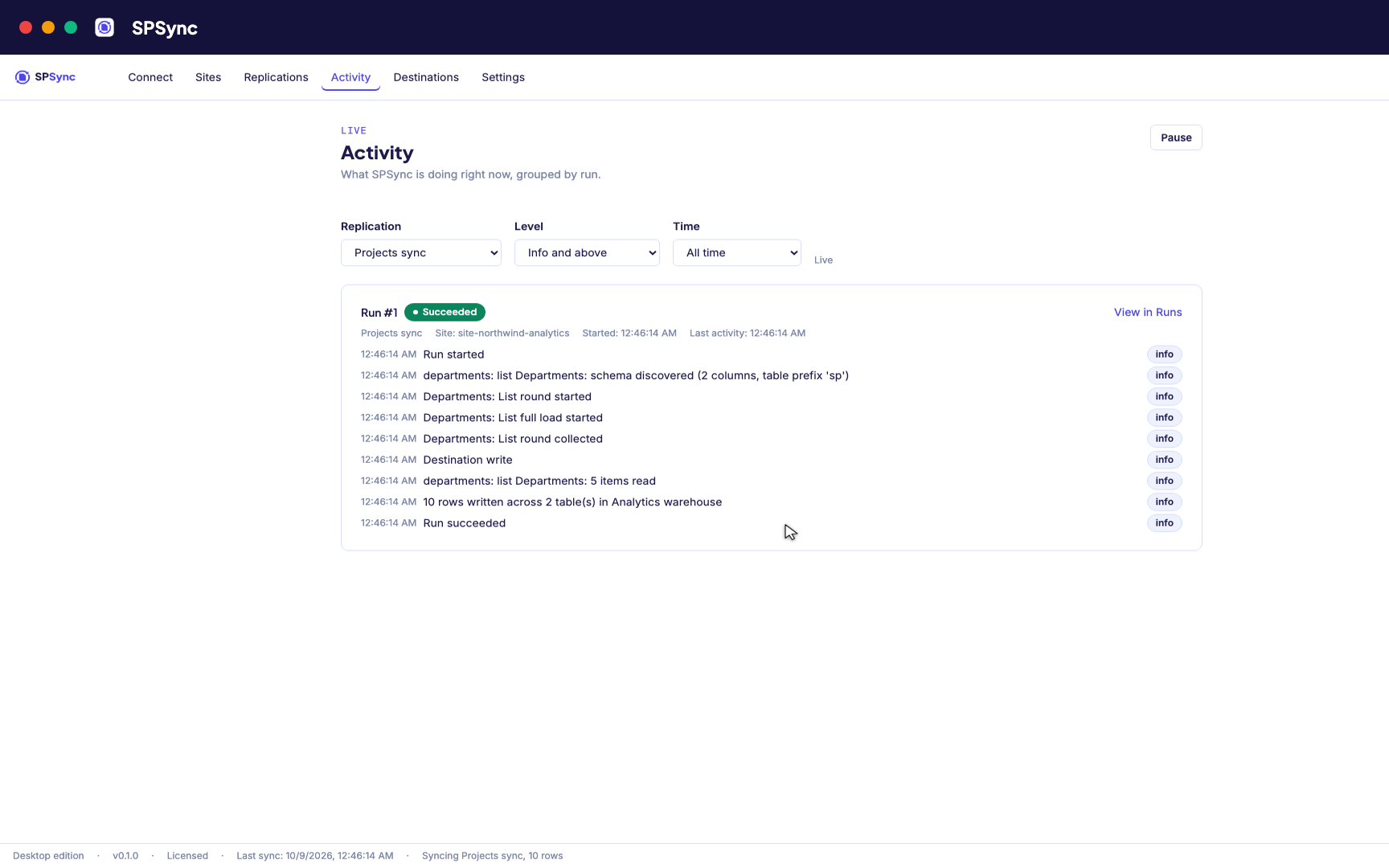Click the 'Started: 12:46:14 AM' run detail
This screenshot has width=1389, height=868.
(x=629, y=333)
